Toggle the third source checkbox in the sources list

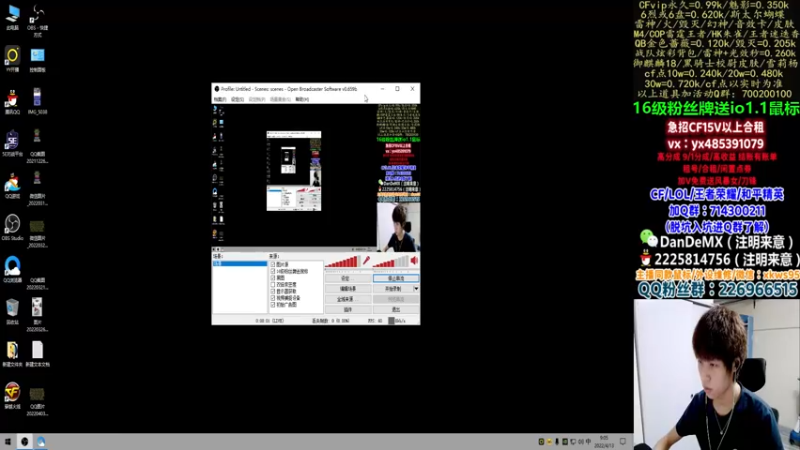pyautogui.click(x=272, y=278)
